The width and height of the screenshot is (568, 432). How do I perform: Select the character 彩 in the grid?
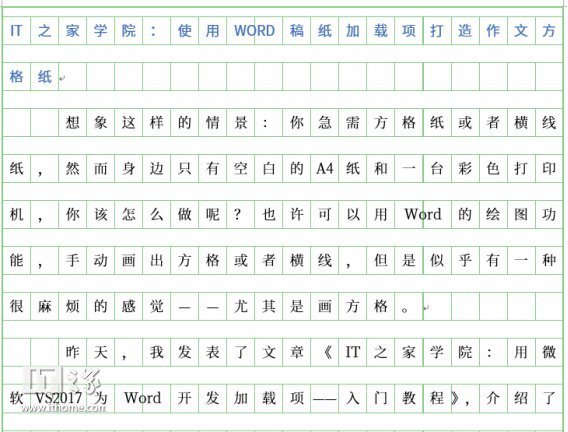(x=465, y=168)
